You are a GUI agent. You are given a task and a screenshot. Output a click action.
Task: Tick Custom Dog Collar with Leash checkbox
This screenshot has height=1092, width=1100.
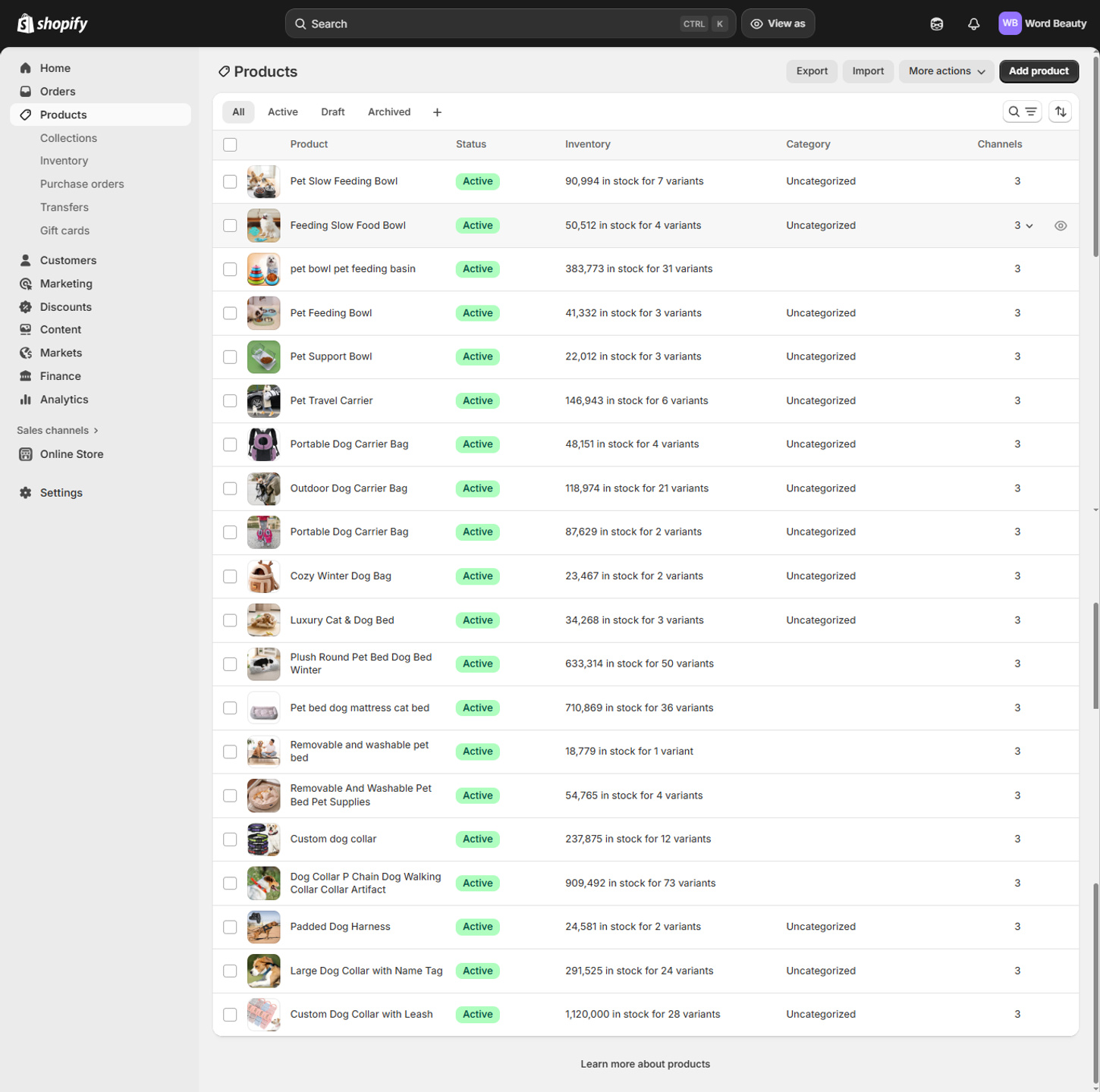230,1015
